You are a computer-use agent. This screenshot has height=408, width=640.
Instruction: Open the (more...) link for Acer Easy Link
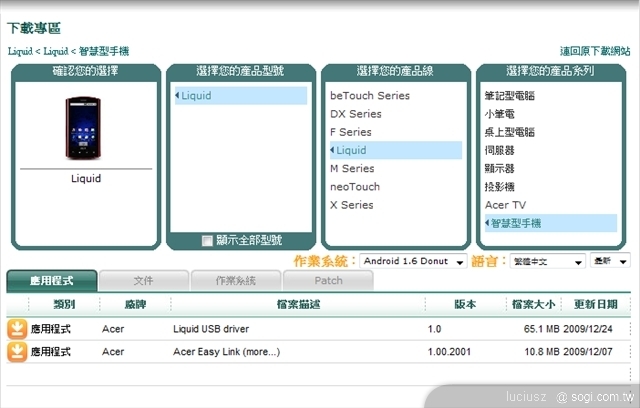pyautogui.click(x=261, y=352)
